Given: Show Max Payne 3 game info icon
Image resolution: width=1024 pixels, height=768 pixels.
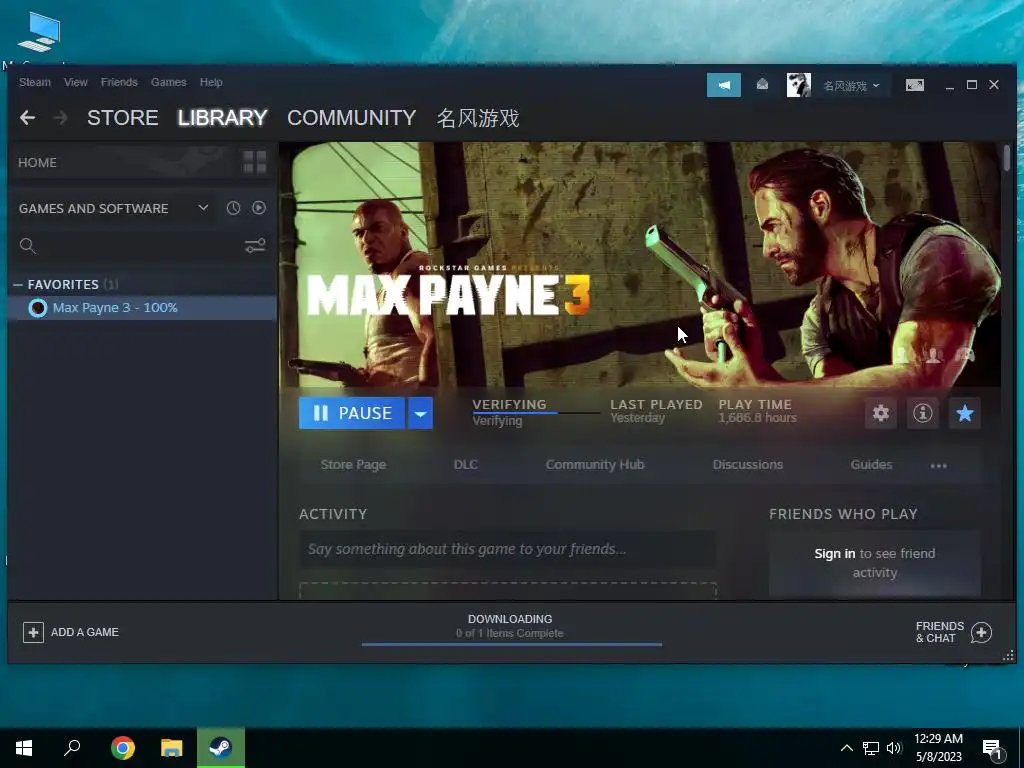Looking at the screenshot, I should click(x=922, y=413).
